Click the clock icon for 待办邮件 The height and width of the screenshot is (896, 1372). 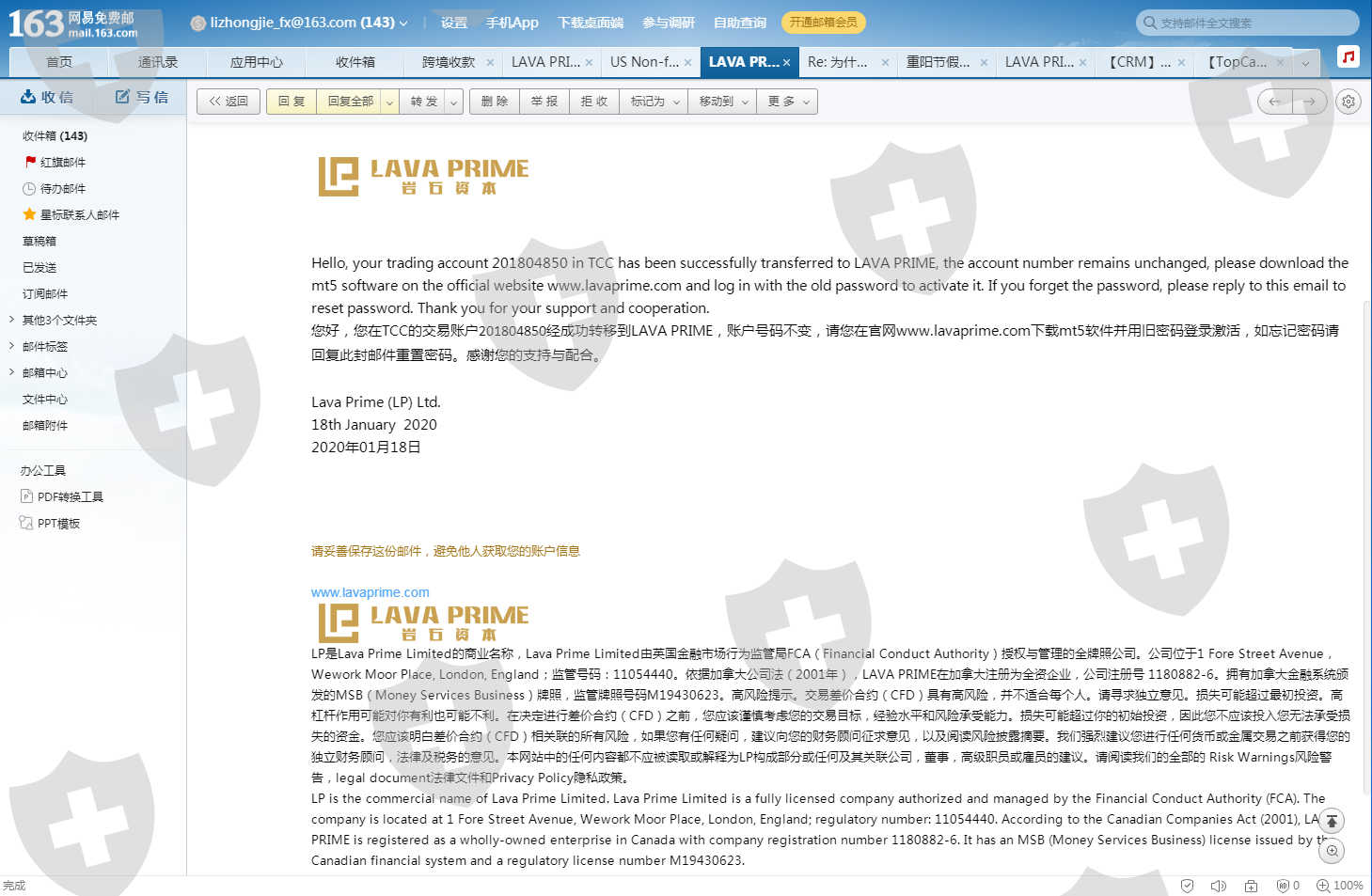pyautogui.click(x=29, y=188)
